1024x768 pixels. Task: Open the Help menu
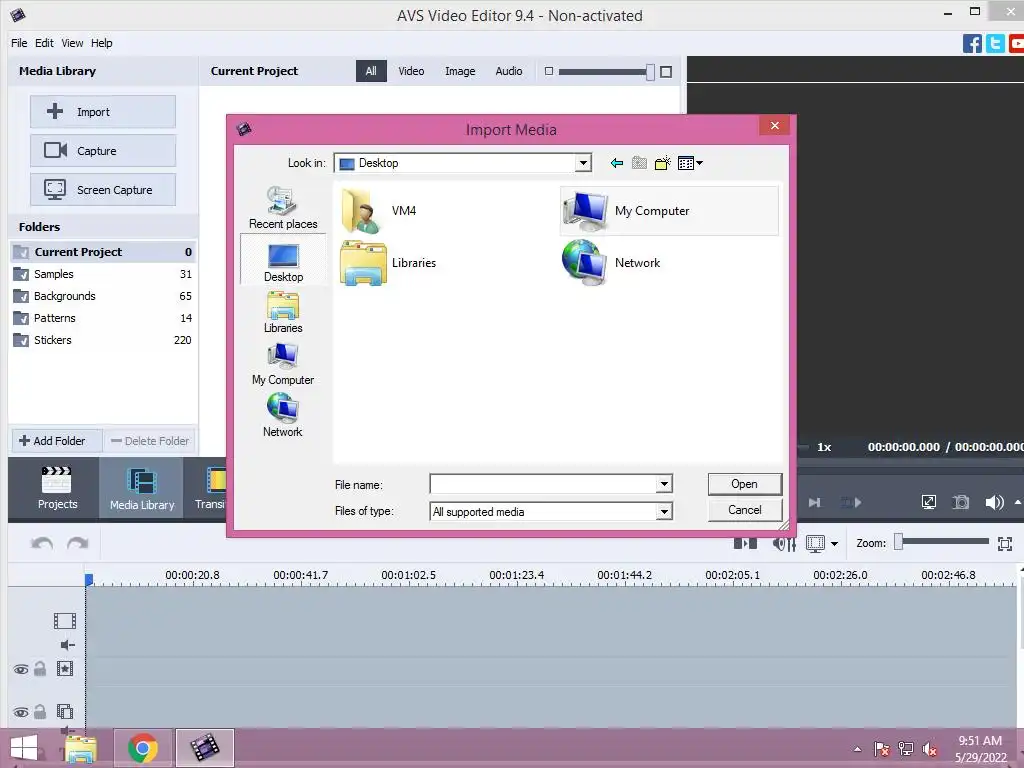(101, 43)
